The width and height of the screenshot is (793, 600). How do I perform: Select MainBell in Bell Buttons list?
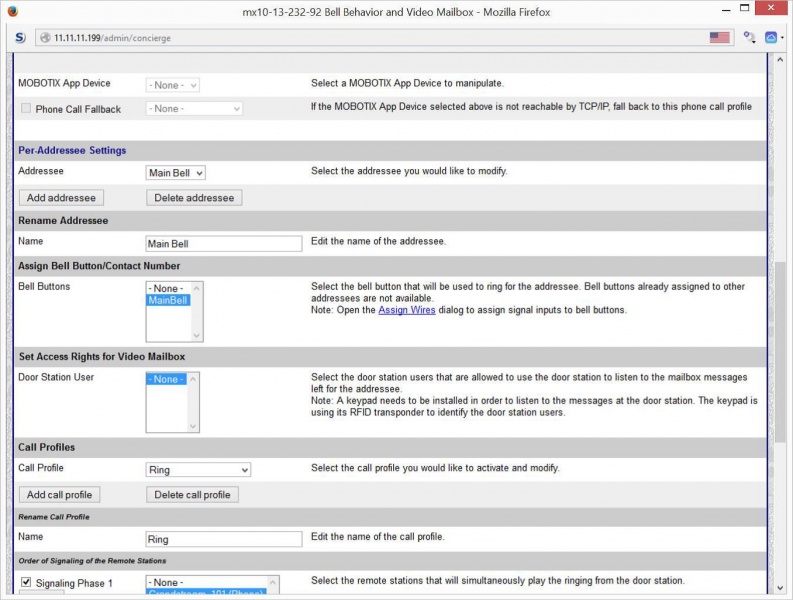click(x=168, y=301)
